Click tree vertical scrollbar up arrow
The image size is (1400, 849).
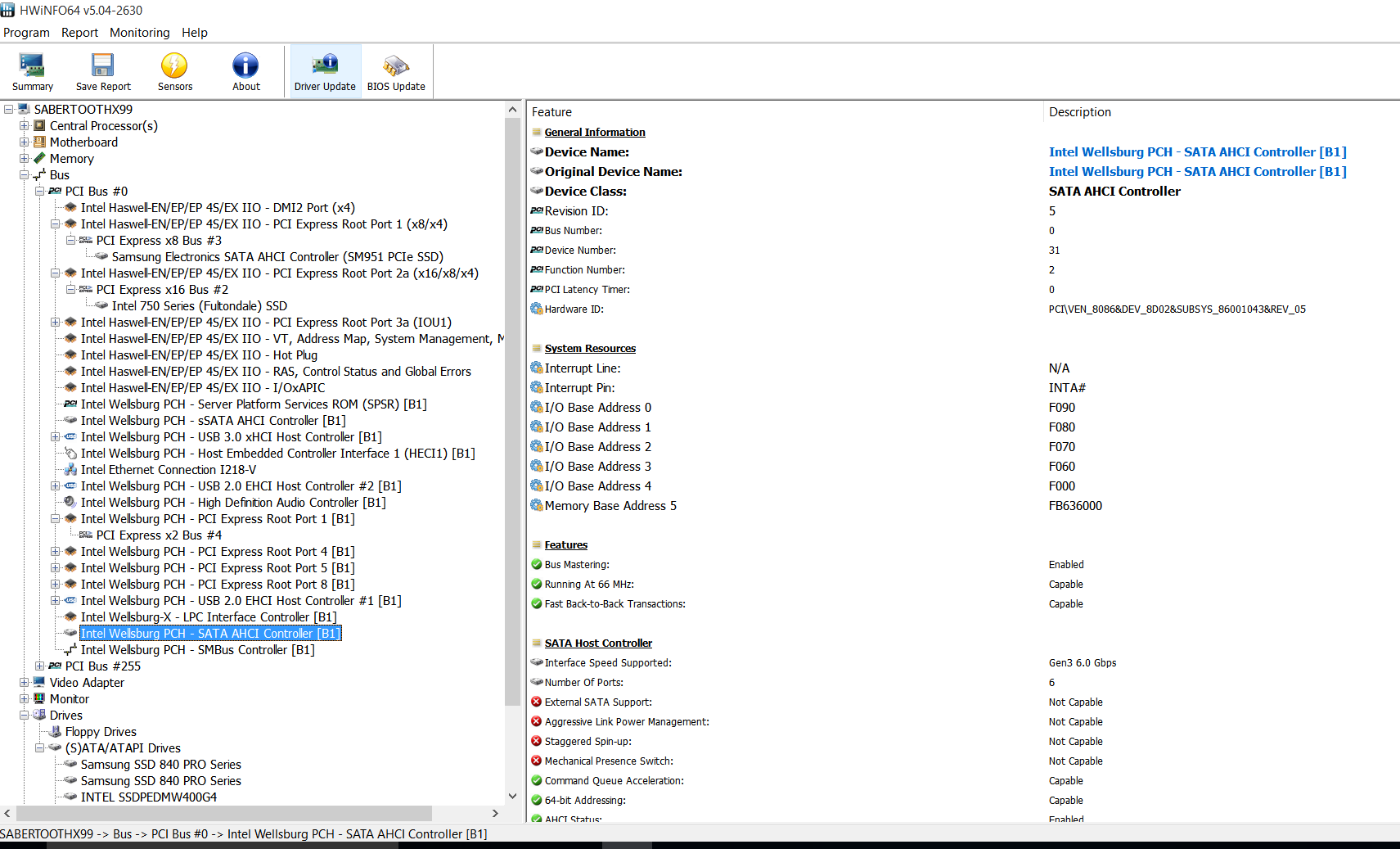click(512, 109)
